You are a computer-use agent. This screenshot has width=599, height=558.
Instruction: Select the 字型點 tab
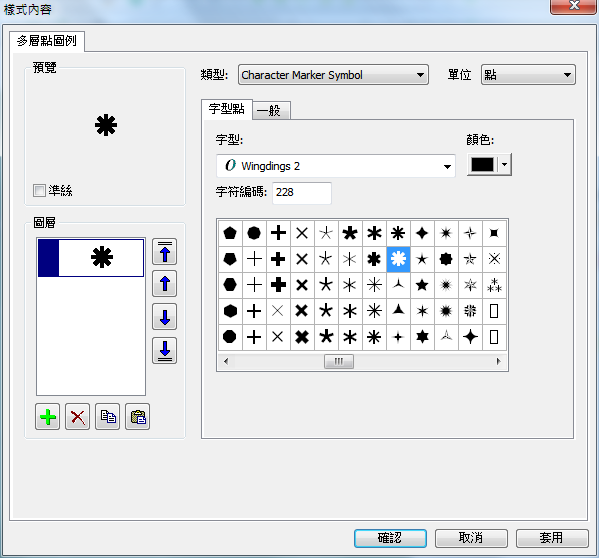227,109
